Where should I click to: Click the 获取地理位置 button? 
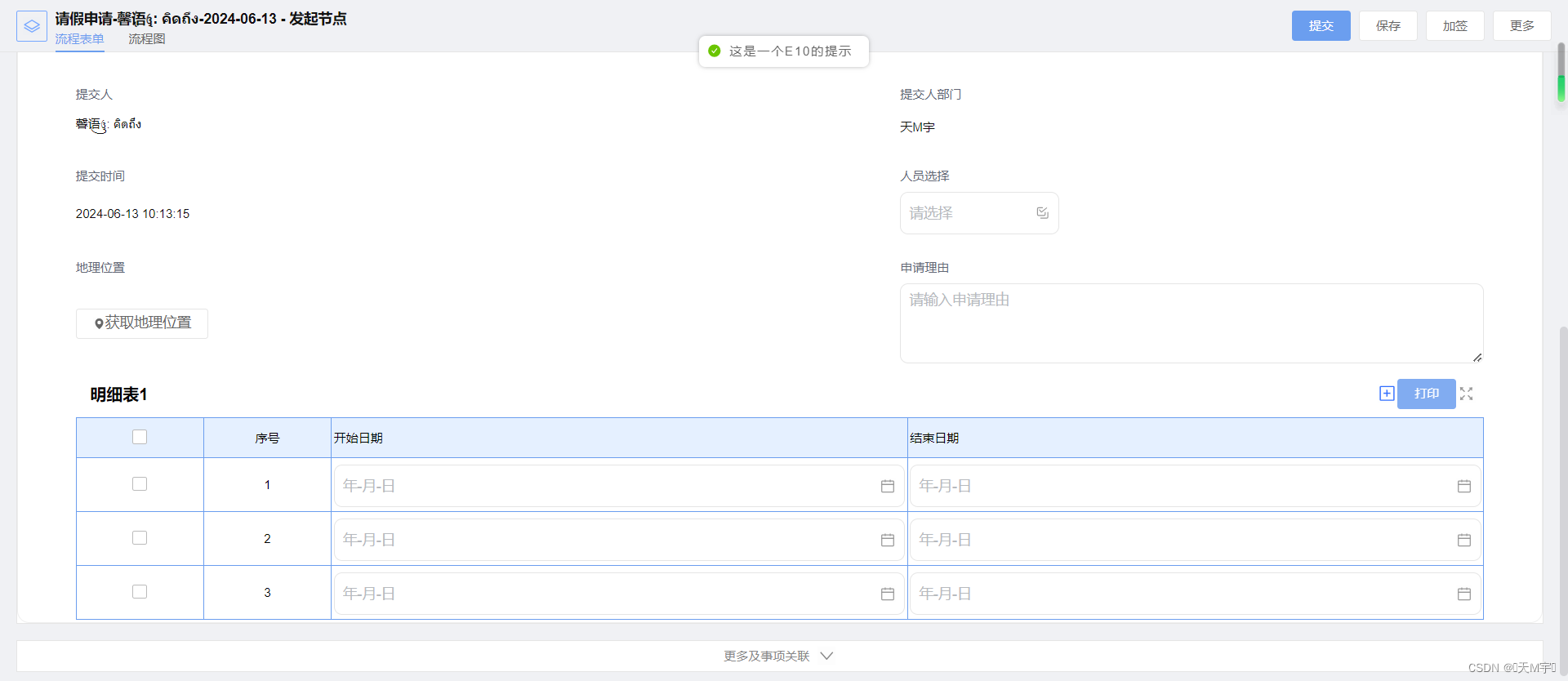(142, 323)
